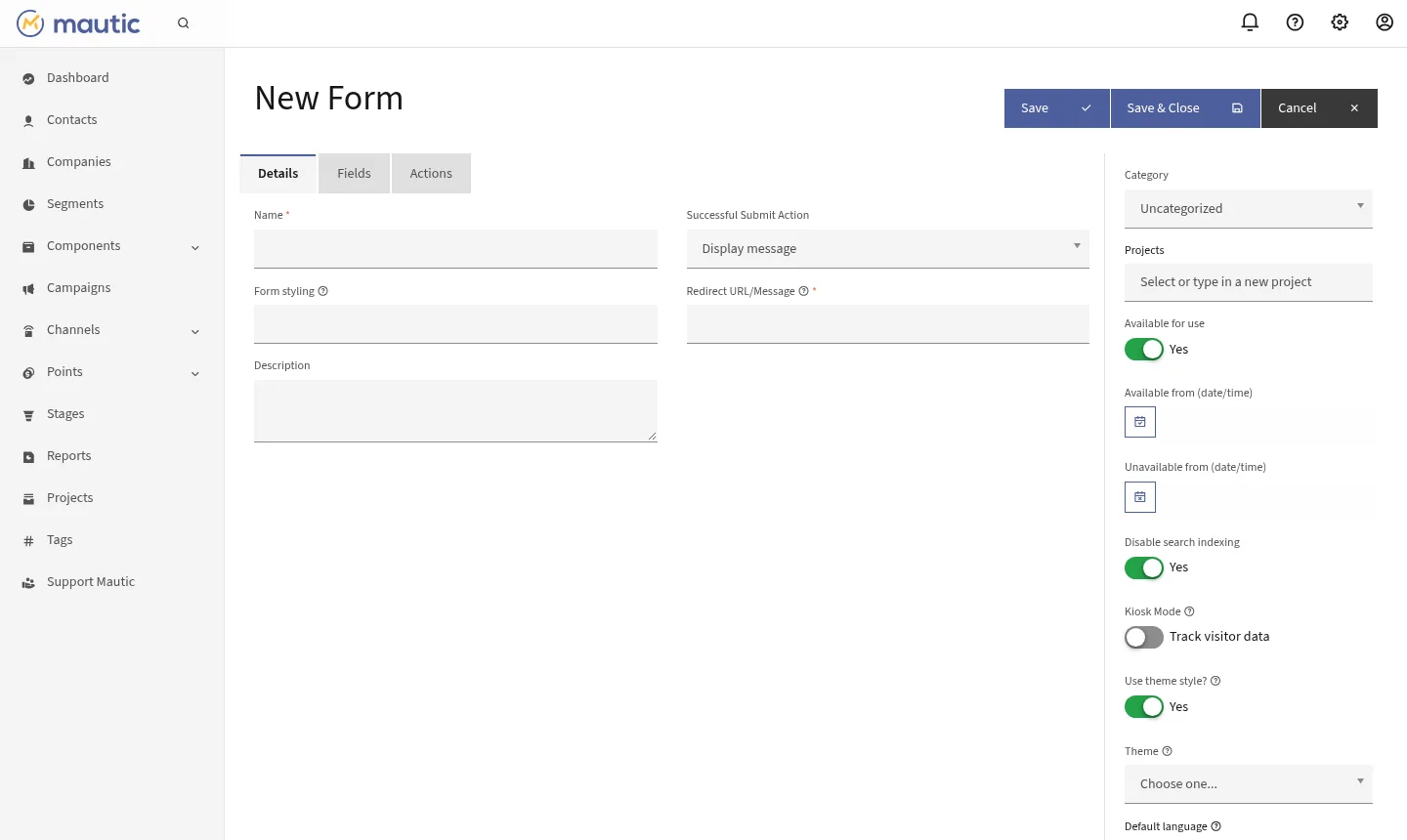Image resolution: width=1407 pixels, height=840 pixels.
Task: Click the Redirect URL/Message input field
Action: (x=887, y=324)
